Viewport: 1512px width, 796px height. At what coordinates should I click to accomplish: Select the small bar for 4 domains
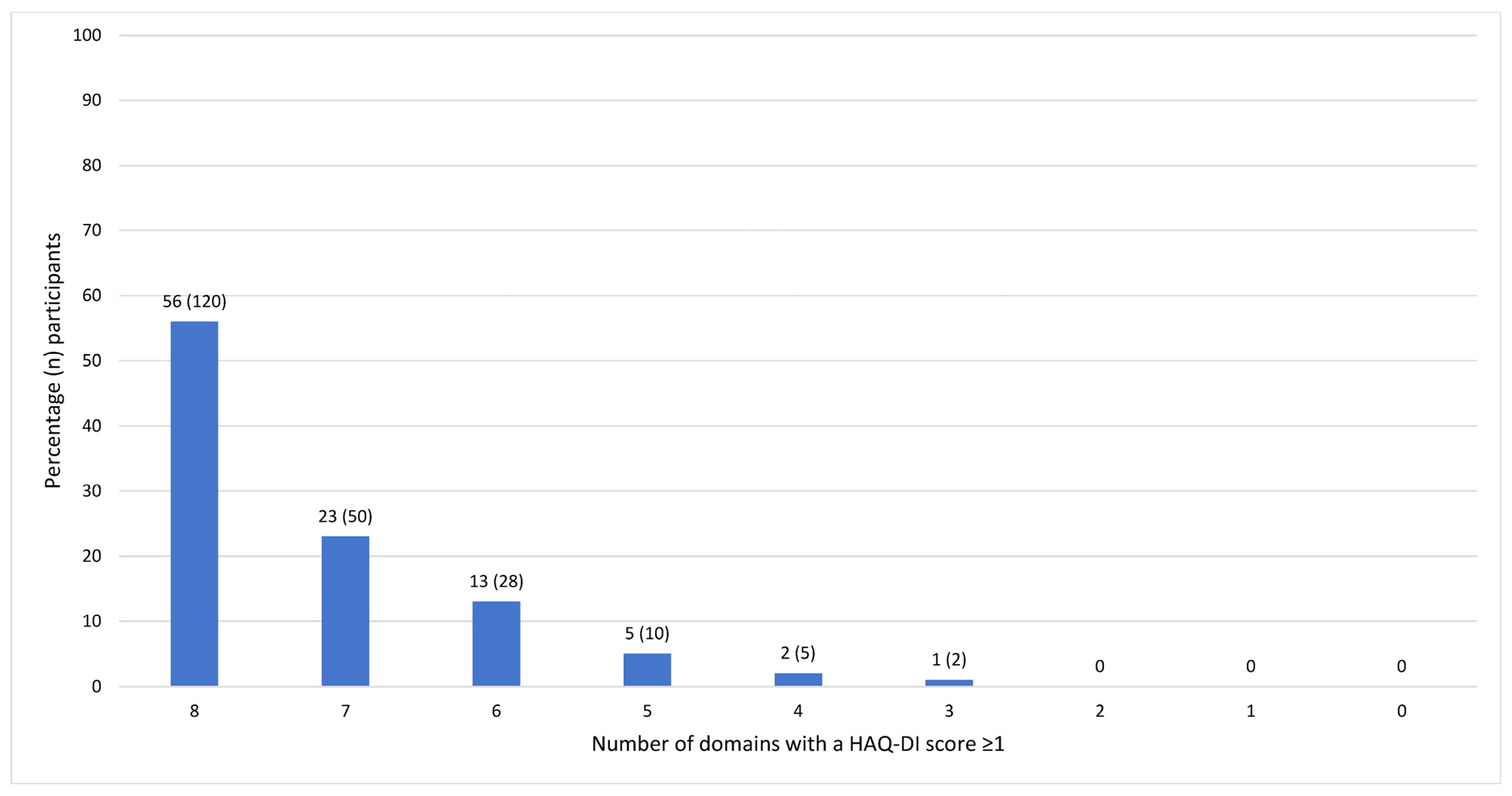click(x=798, y=679)
